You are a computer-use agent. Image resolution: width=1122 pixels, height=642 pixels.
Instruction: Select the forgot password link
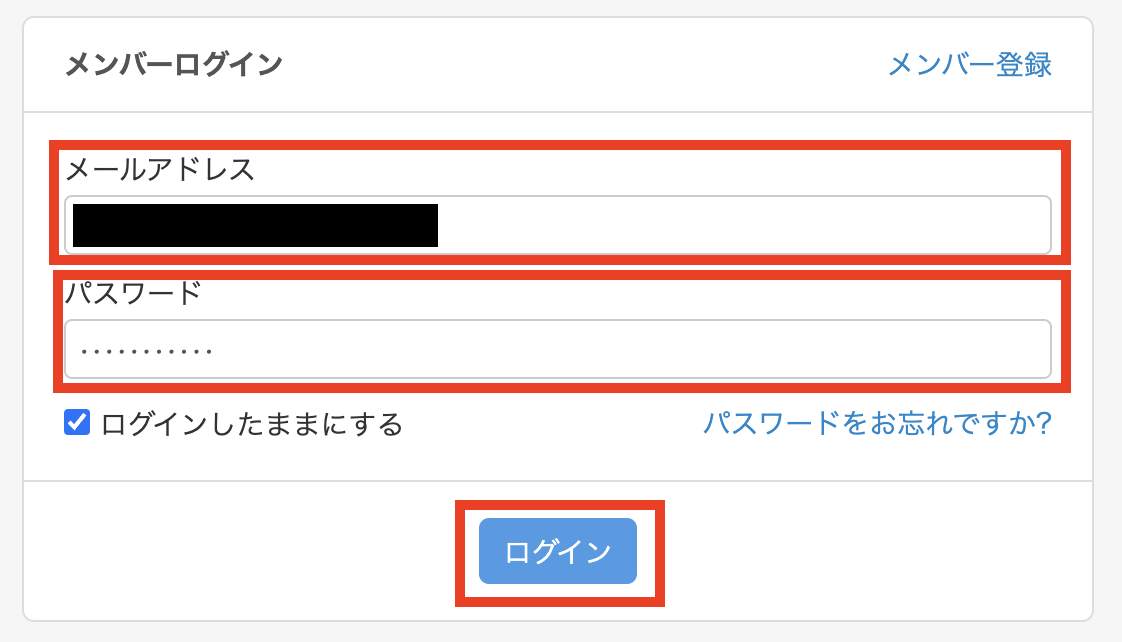877,424
